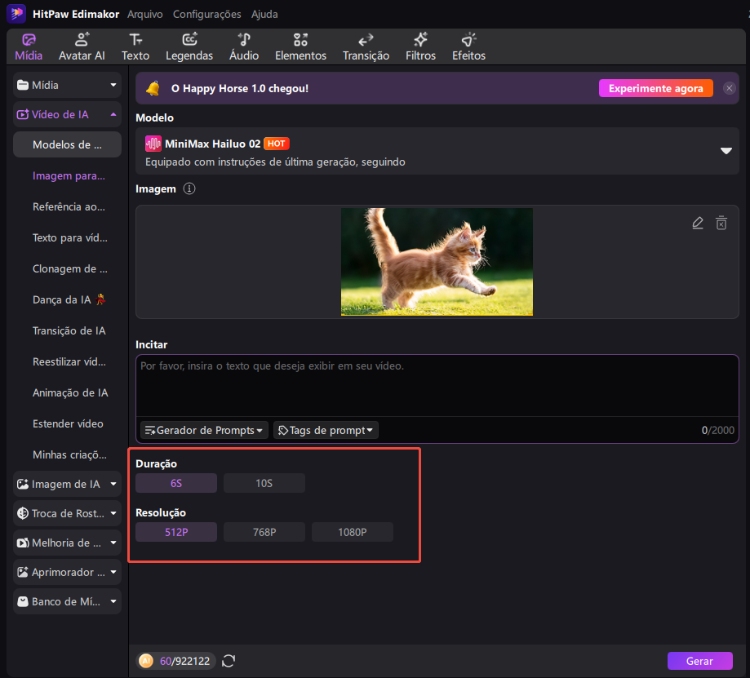Click the Gerar button
This screenshot has width=750, height=678.
[700, 661]
